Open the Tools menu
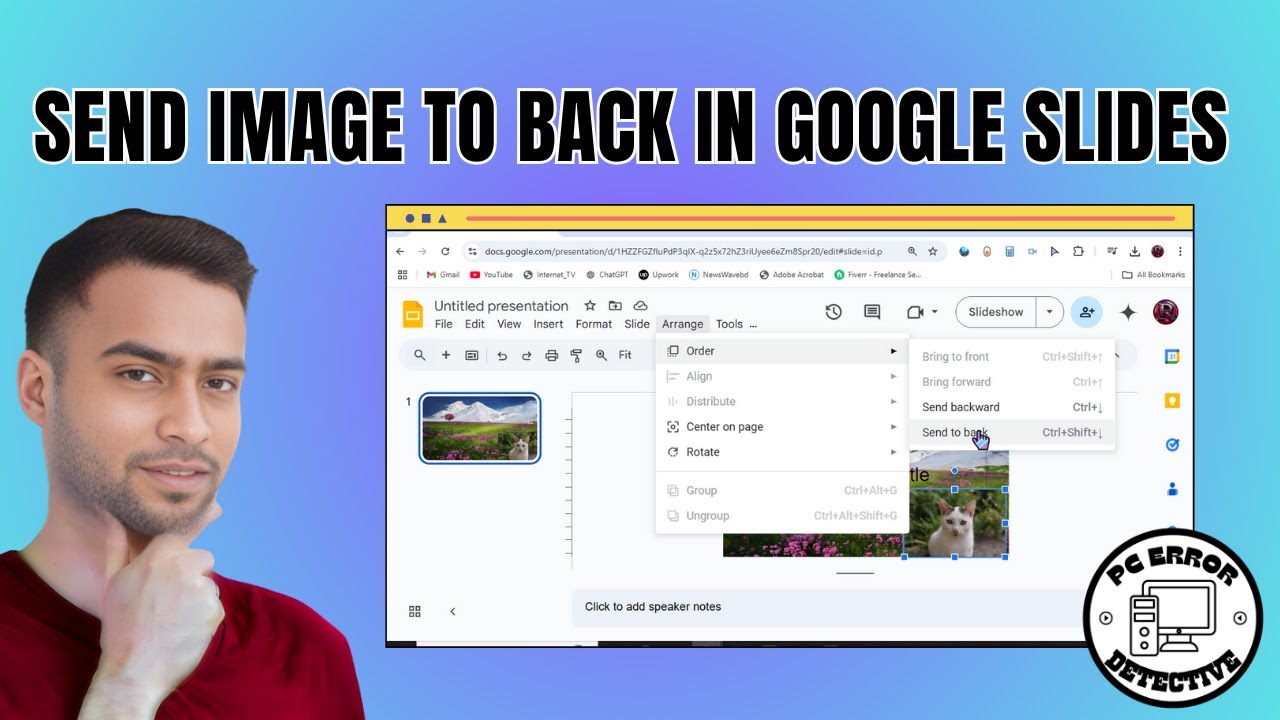This screenshot has width=1280, height=720. point(729,324)
